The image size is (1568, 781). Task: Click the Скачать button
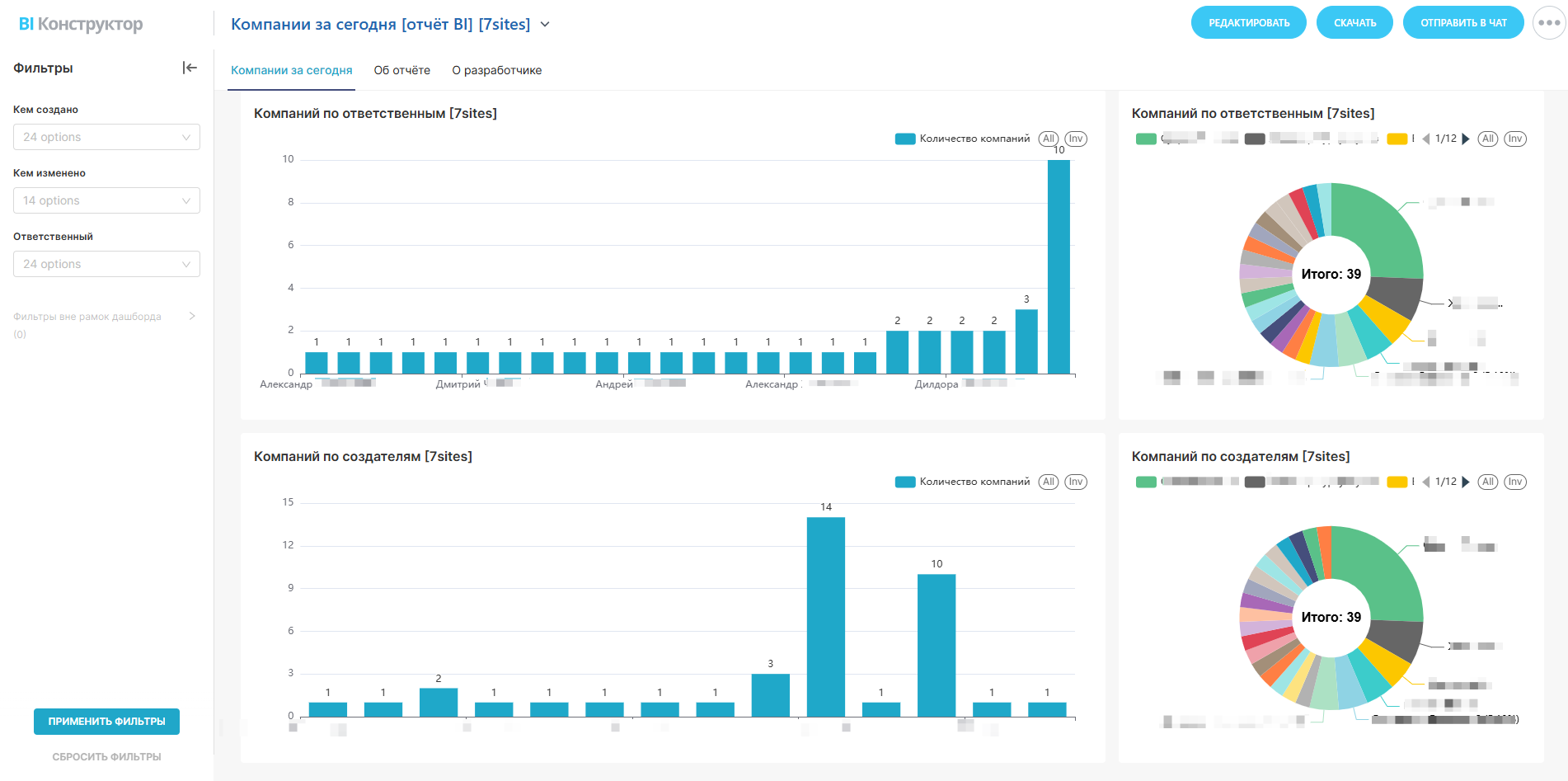tap(1354, 23)
